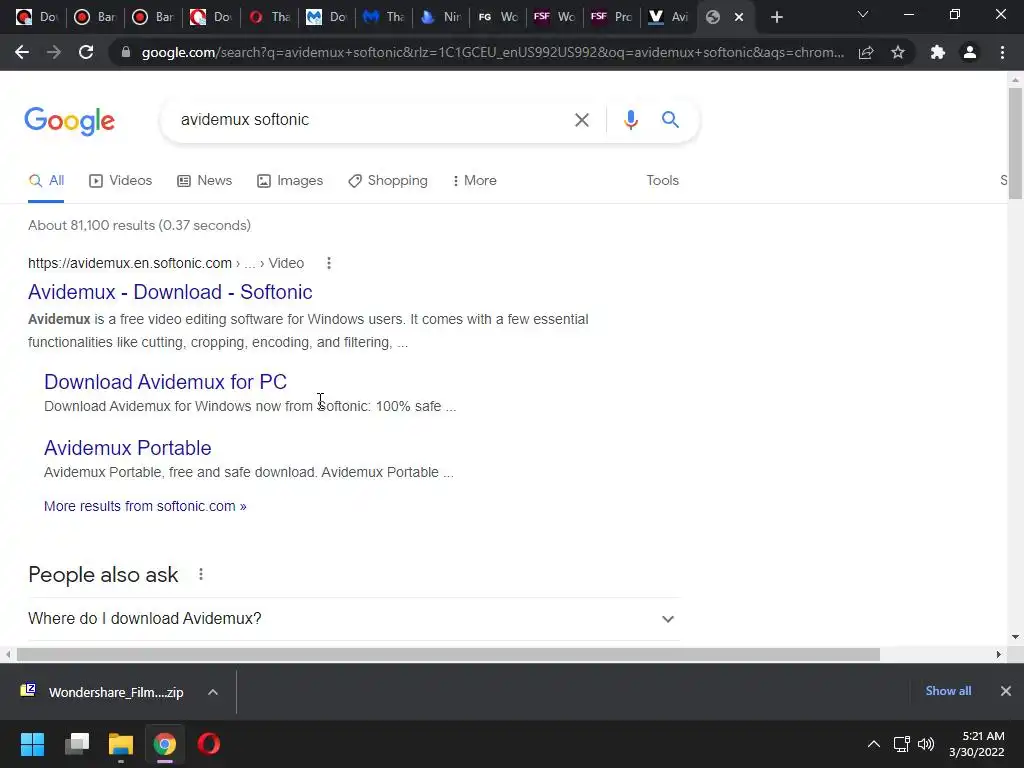1024x768 pixels.
Task: Submit search with magnifier icon
Action: click(x=670, y=120)
